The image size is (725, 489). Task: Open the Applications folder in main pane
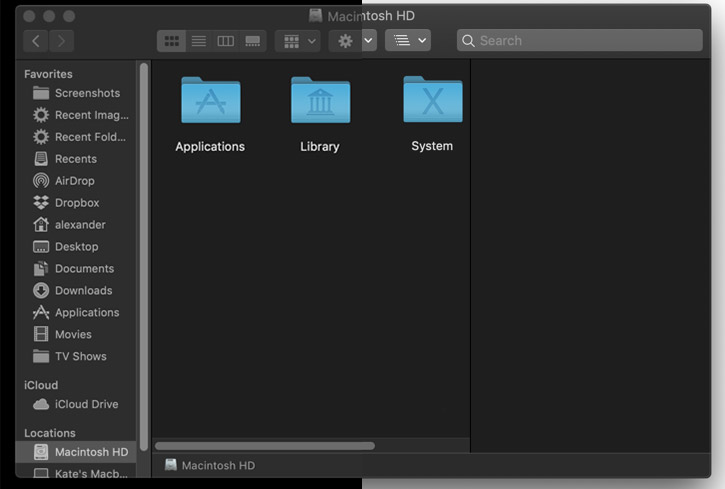tap(211, 100)
